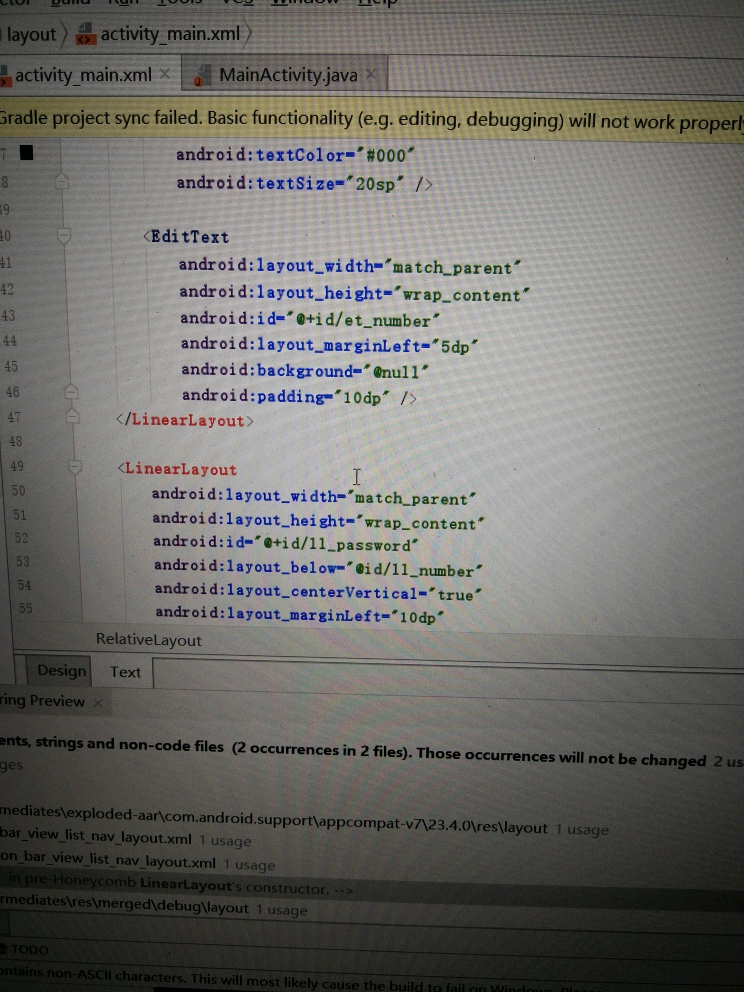Click the black color swatch in gutter
The width and height of the screenshot is (744, 992).
[27, 152]
